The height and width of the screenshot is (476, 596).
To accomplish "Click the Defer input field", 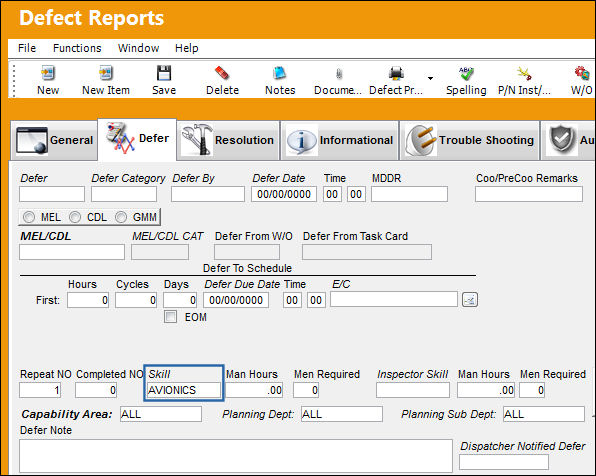I will [x=52, y=194].
